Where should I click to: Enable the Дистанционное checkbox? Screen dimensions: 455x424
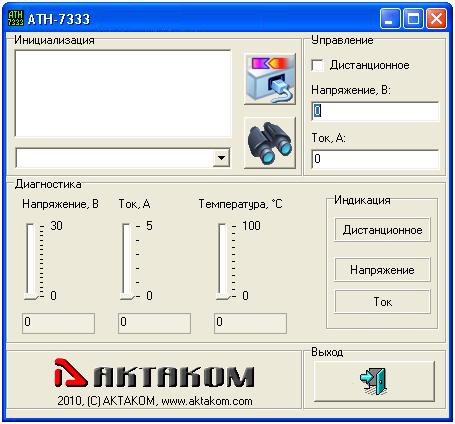click(x=317, y=65)
